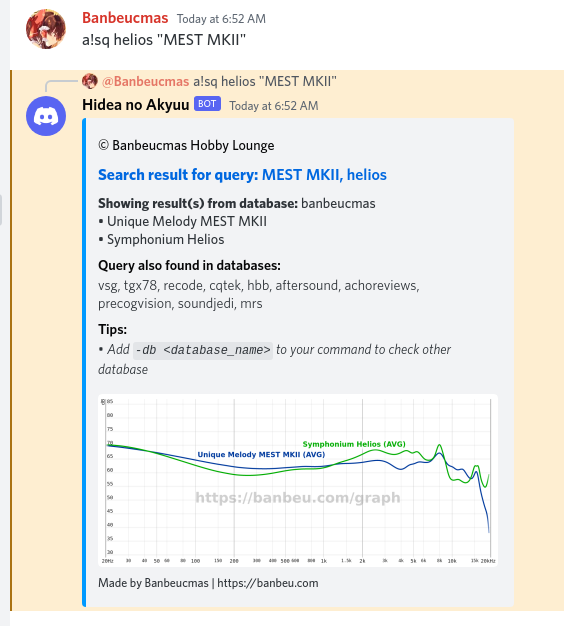The width and height of the screenshot is (564, 626).
Task: Click Unique Melody MEST MKII graph label
Action: 261,454
